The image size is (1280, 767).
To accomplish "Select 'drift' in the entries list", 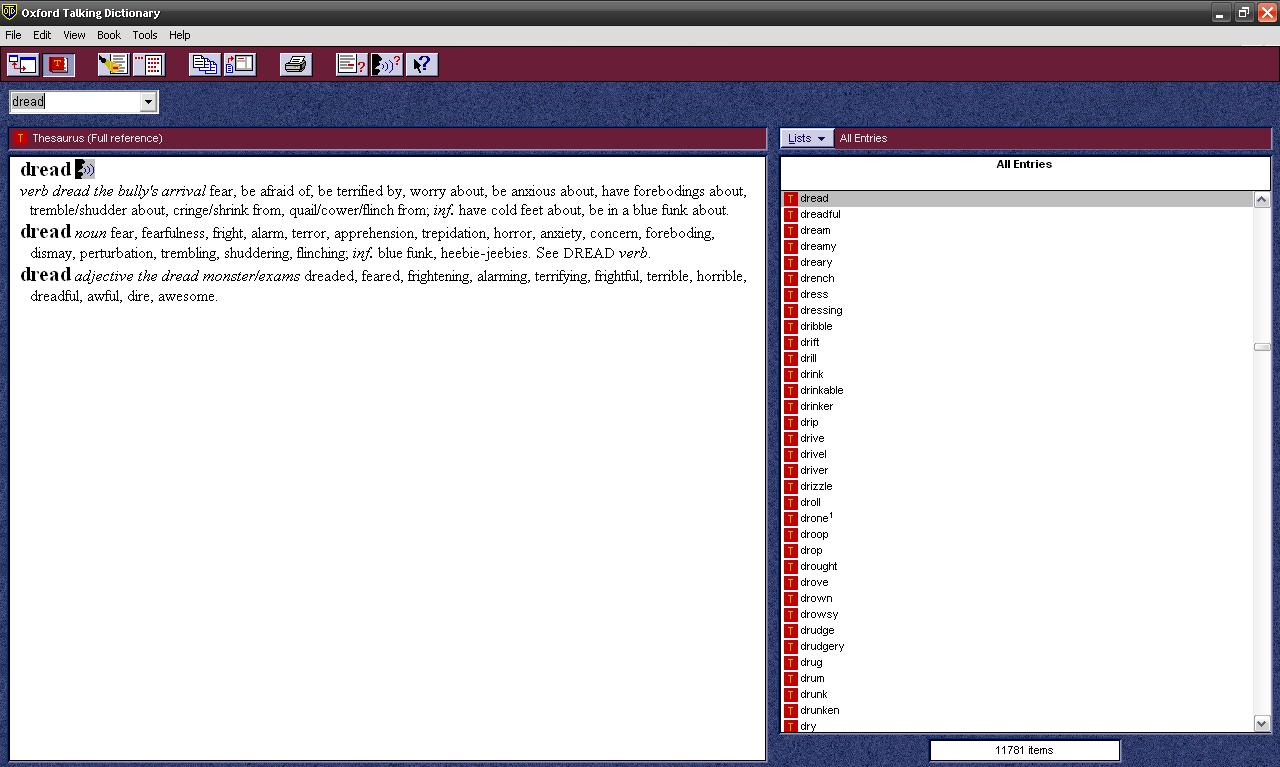I will coord(810,342).
